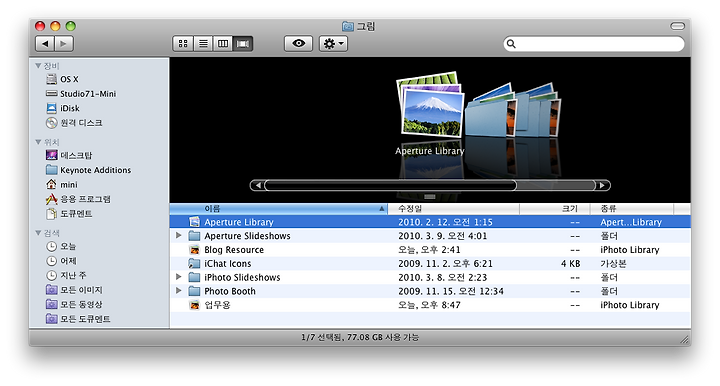Select Aperture Slideshows folder icon
This screenshot has width=720, height=386.
(195, 236)
